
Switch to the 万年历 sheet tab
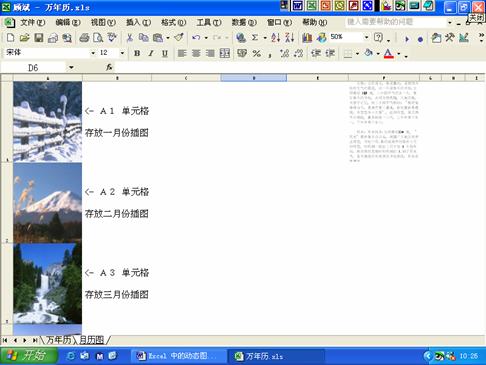(x=58, y=340)
